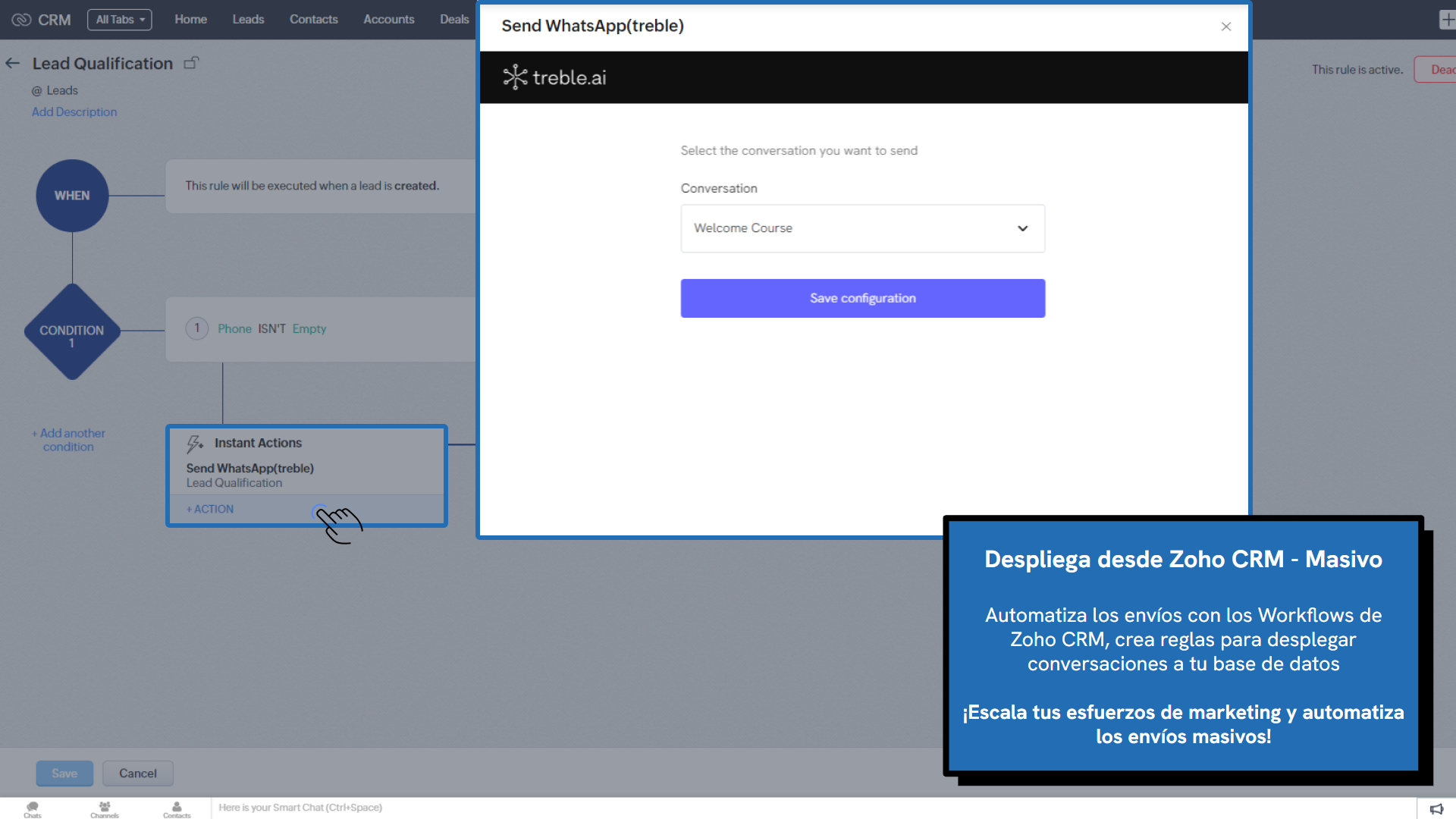Open the Chats icon in the bottom bar
Viewport: 1456px width, 819px height.
(x=33, y=808)
